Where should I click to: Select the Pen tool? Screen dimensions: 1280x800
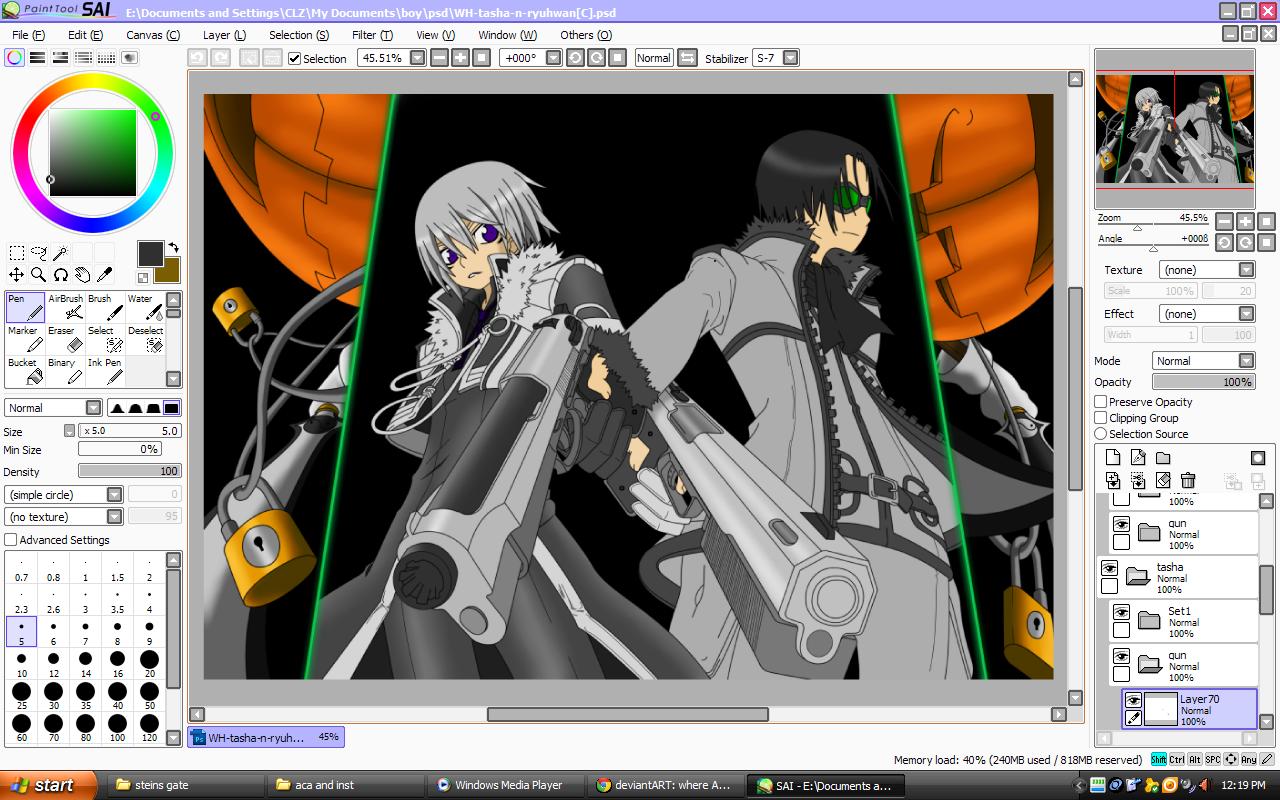pos(25,307)
